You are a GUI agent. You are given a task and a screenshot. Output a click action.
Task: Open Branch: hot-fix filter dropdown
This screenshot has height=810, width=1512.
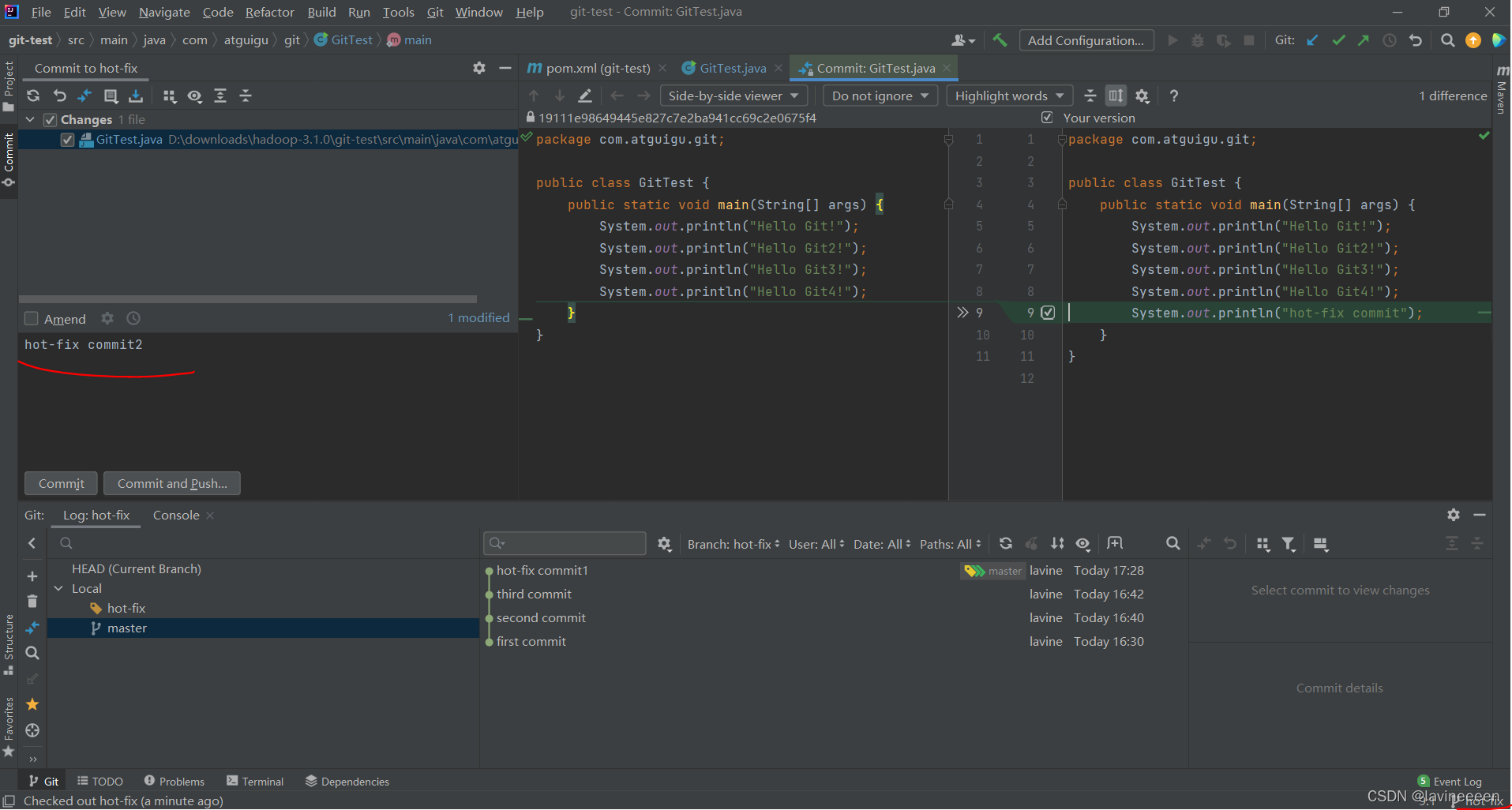733,544
